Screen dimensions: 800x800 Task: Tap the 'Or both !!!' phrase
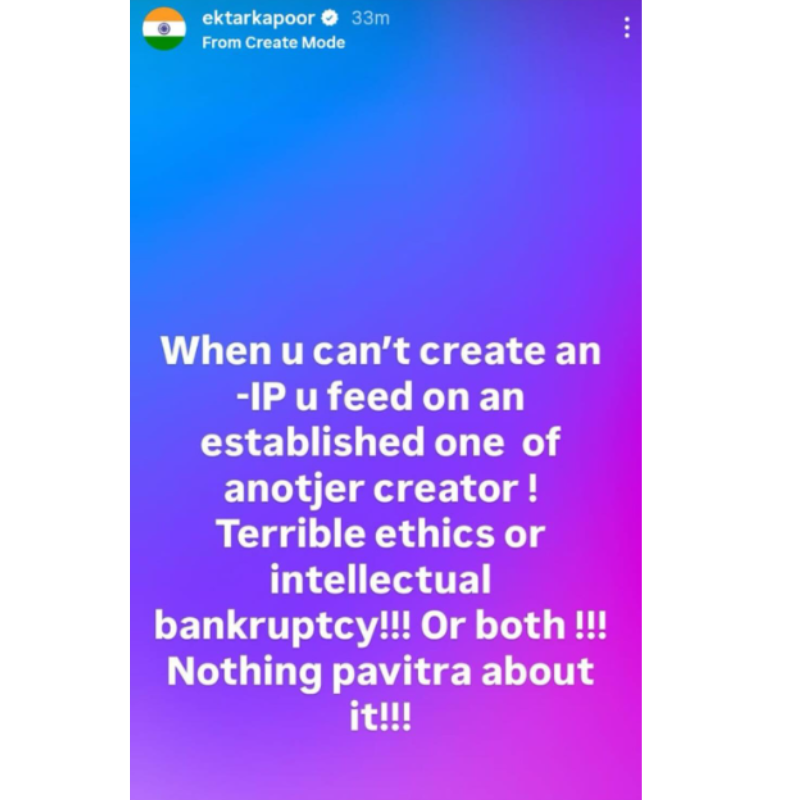[x=514, y=625]
